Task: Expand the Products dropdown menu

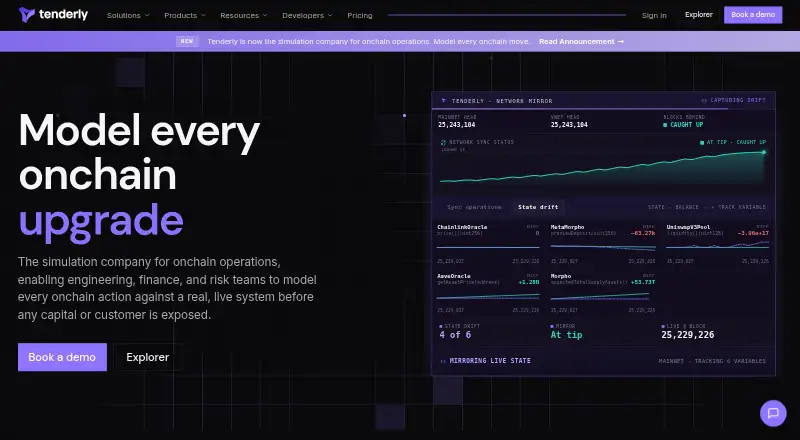Action: (185, 15)
